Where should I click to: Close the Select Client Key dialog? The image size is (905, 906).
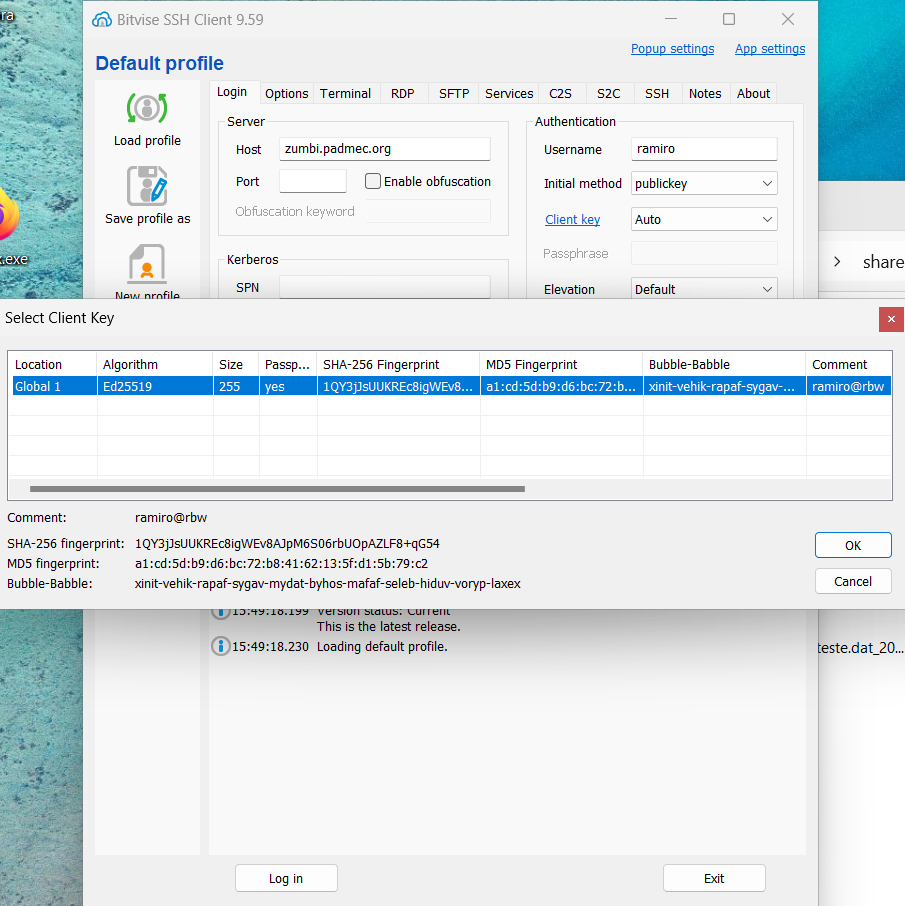891,319
